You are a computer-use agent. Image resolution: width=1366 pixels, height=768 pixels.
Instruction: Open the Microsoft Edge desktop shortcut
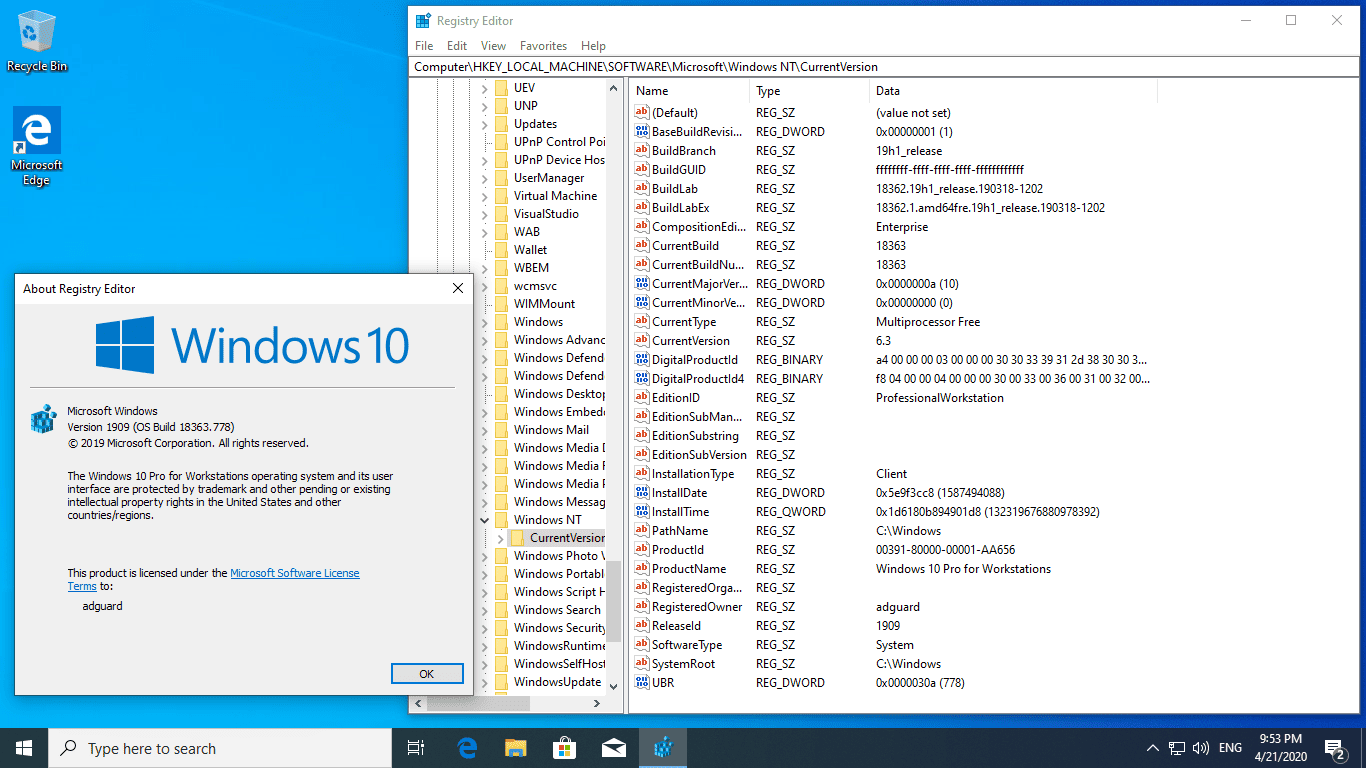click(x=37, y=146)
